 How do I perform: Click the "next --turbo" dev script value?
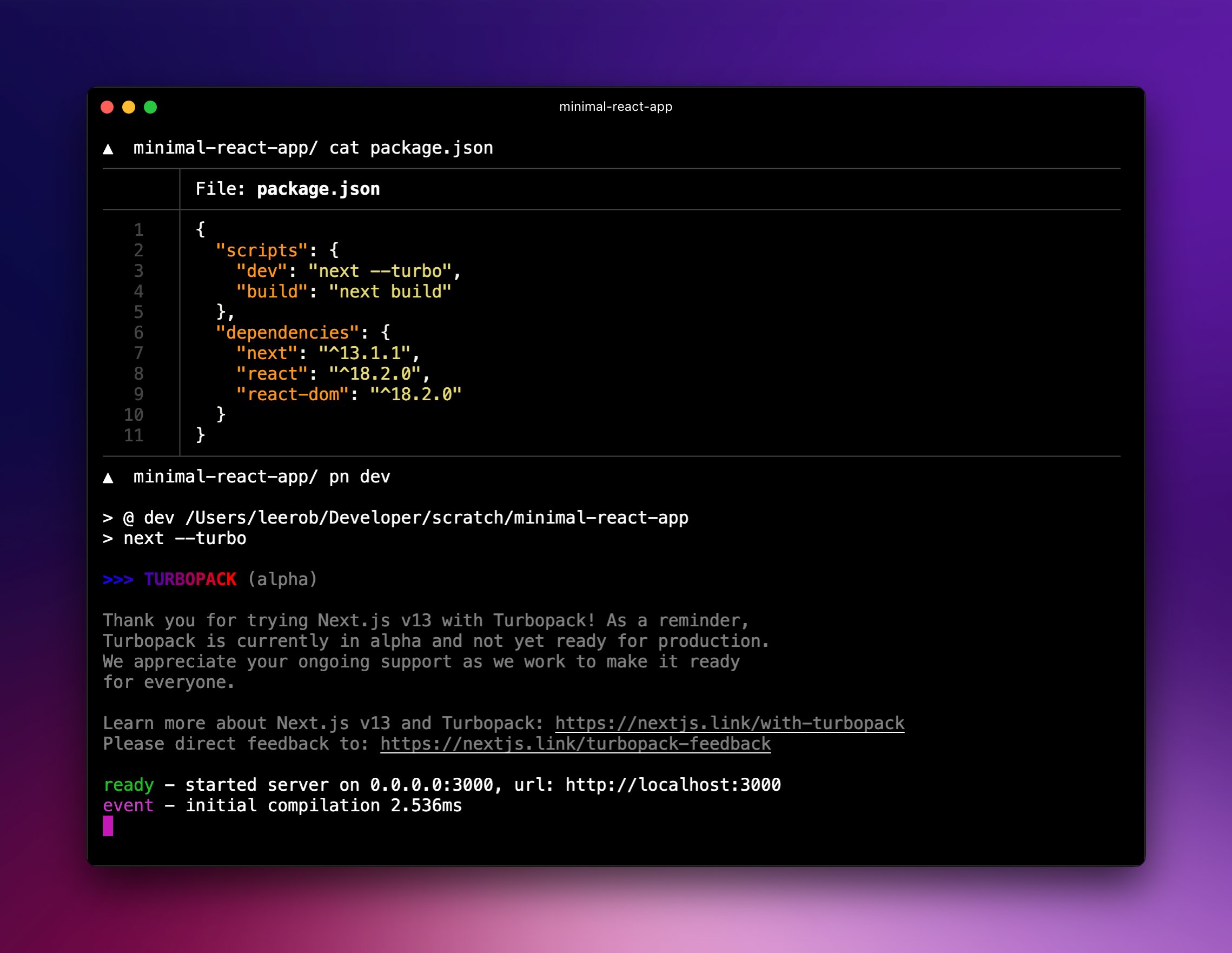coord(380,272)
